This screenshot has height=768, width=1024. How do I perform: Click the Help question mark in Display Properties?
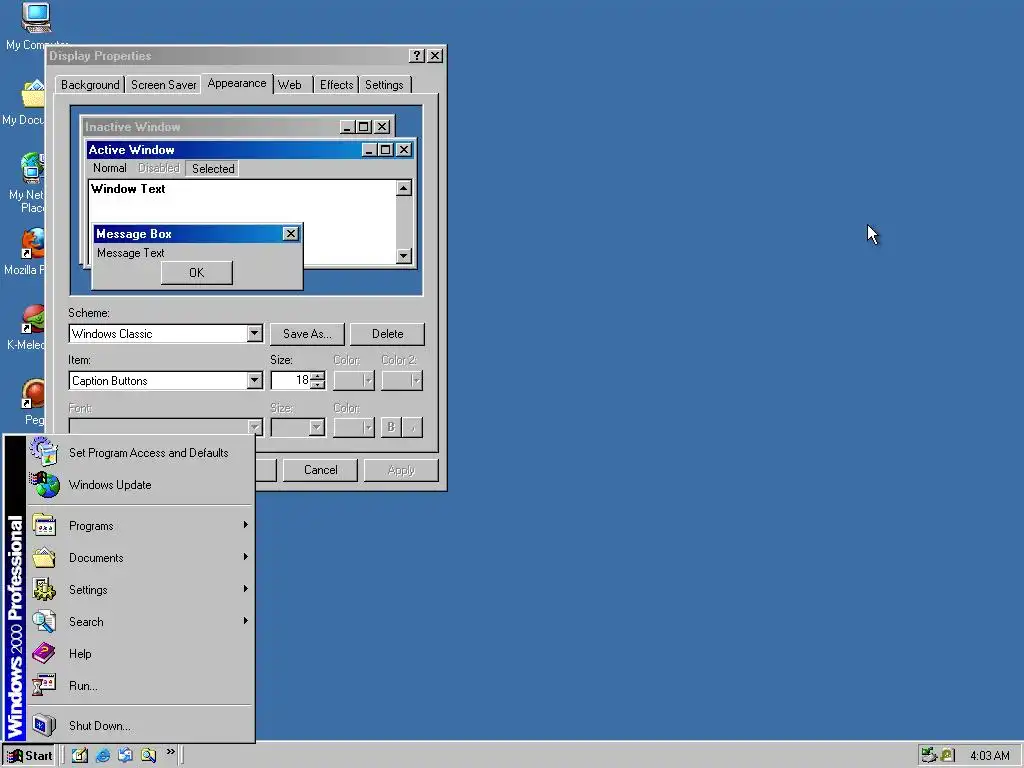(417, 56)
